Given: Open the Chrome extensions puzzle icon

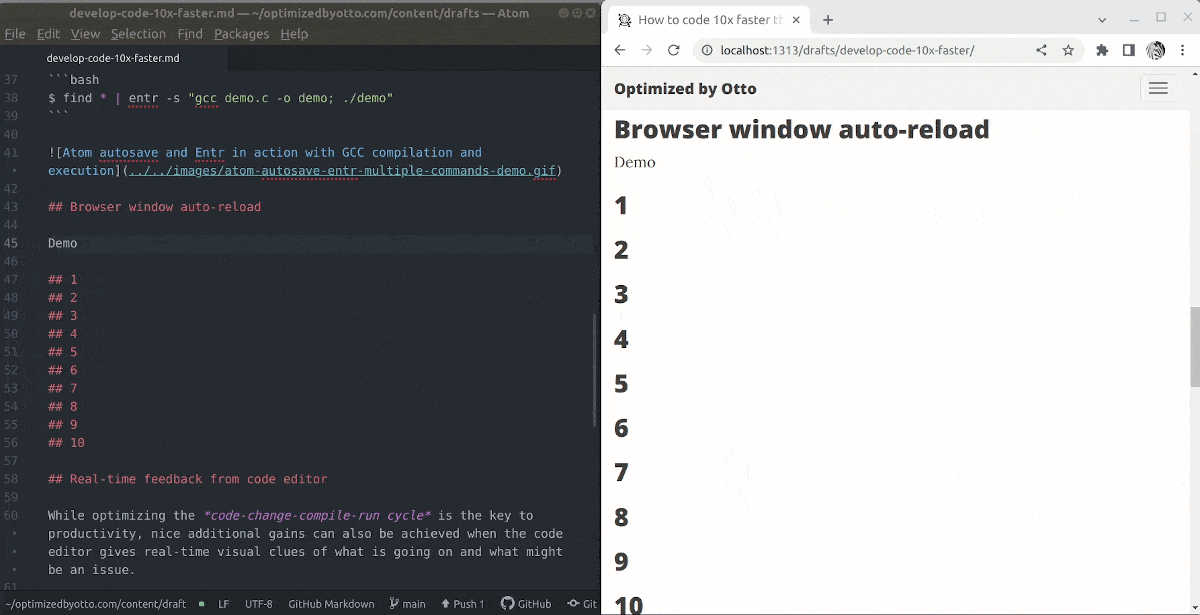Looking at the screenshot, I should coord(1102,50).
